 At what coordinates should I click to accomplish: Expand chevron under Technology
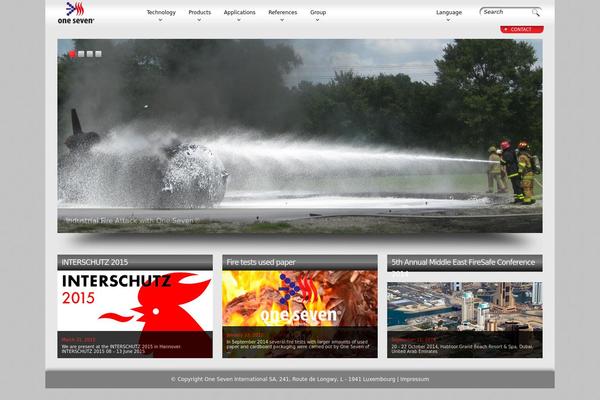coord(160,20)
